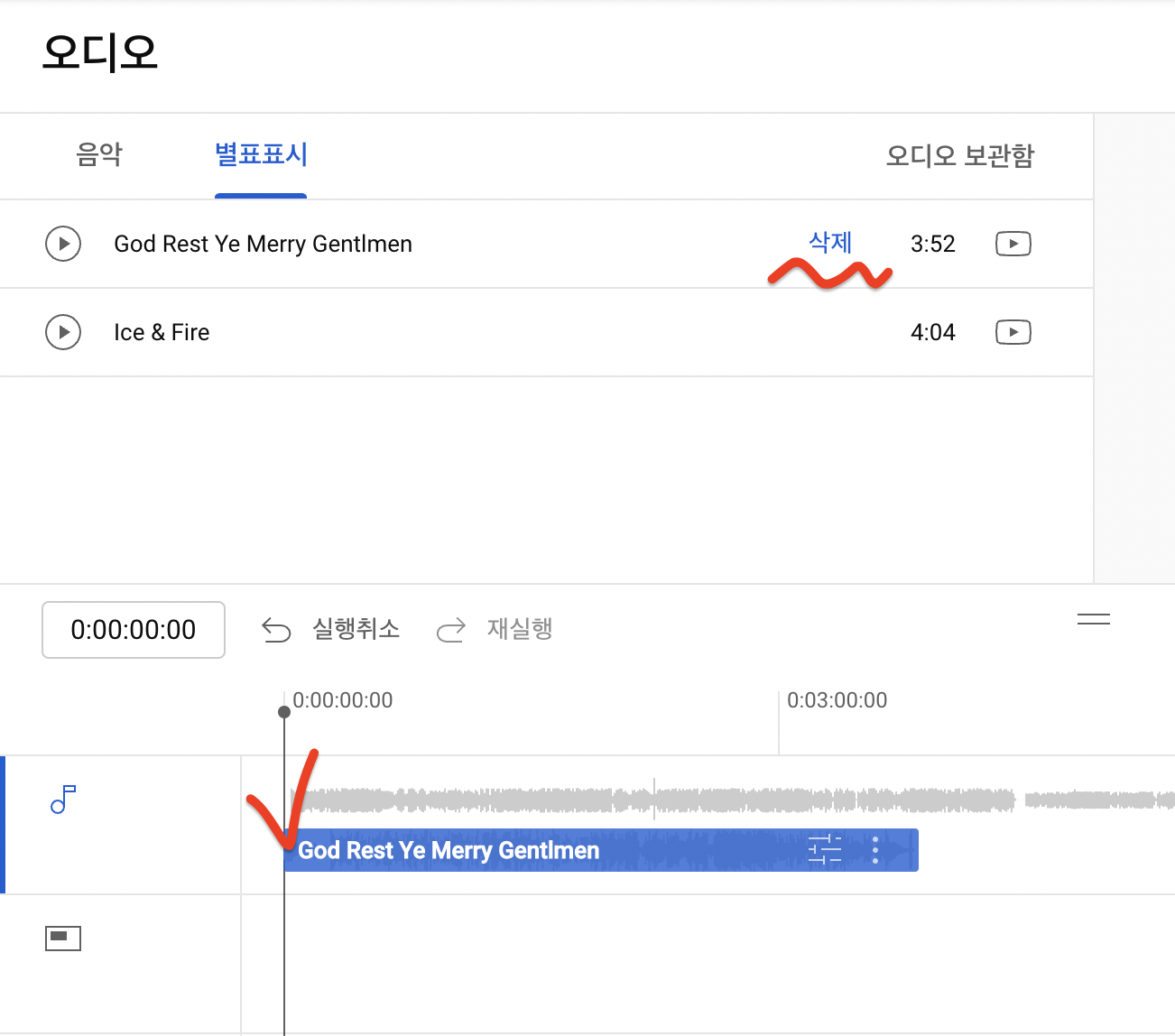1175x1036 pixels.
Task: Click the 재실행 redo button
Action: point(495,629)
